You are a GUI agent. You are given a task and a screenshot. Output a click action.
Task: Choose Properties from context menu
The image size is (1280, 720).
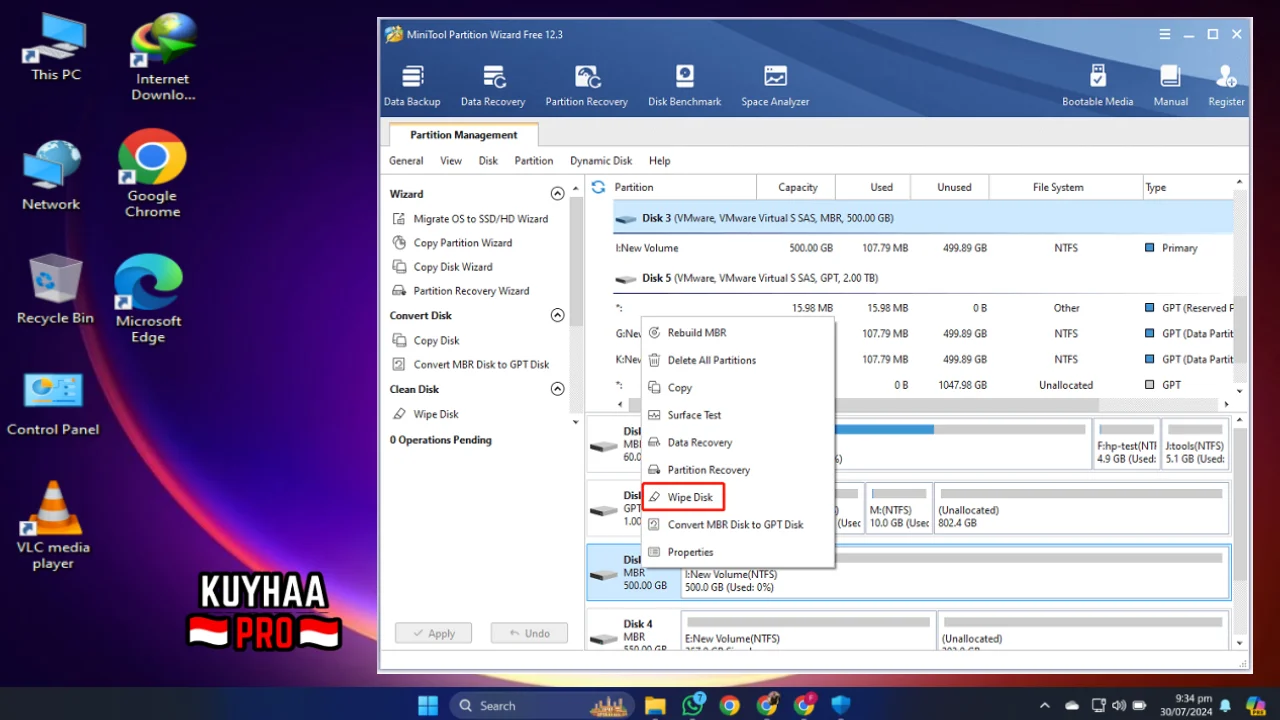[x=737, y=552]
